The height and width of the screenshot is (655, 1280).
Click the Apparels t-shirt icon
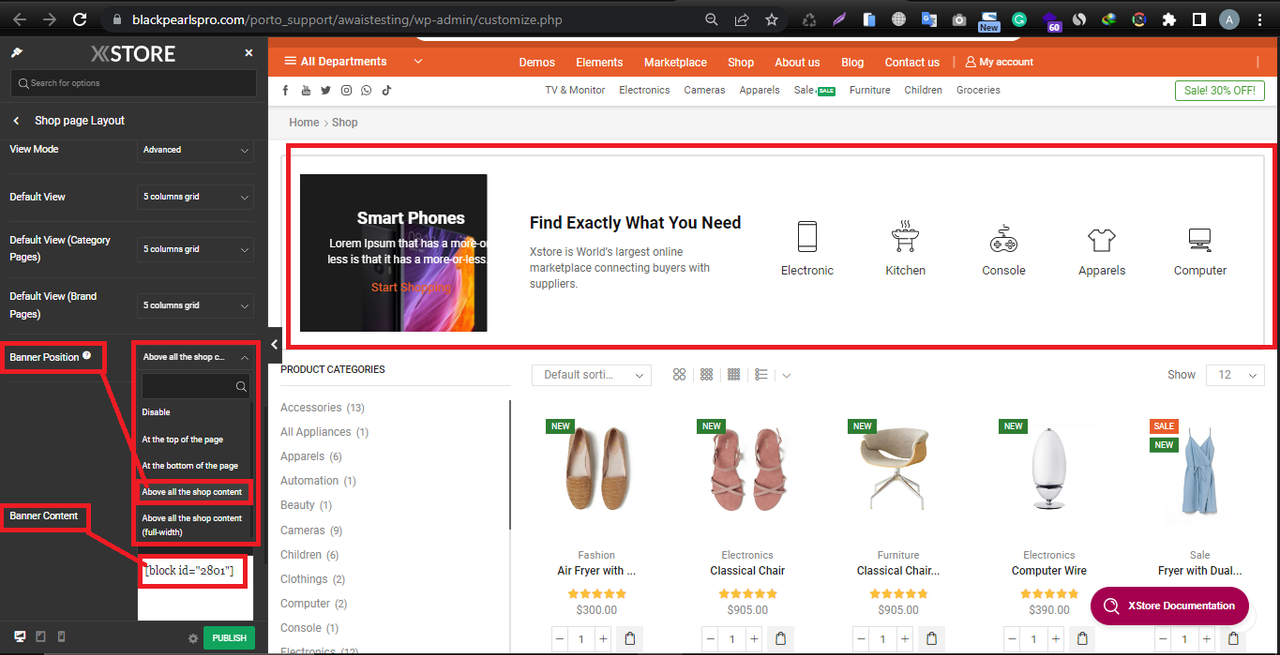(1101, 239)
